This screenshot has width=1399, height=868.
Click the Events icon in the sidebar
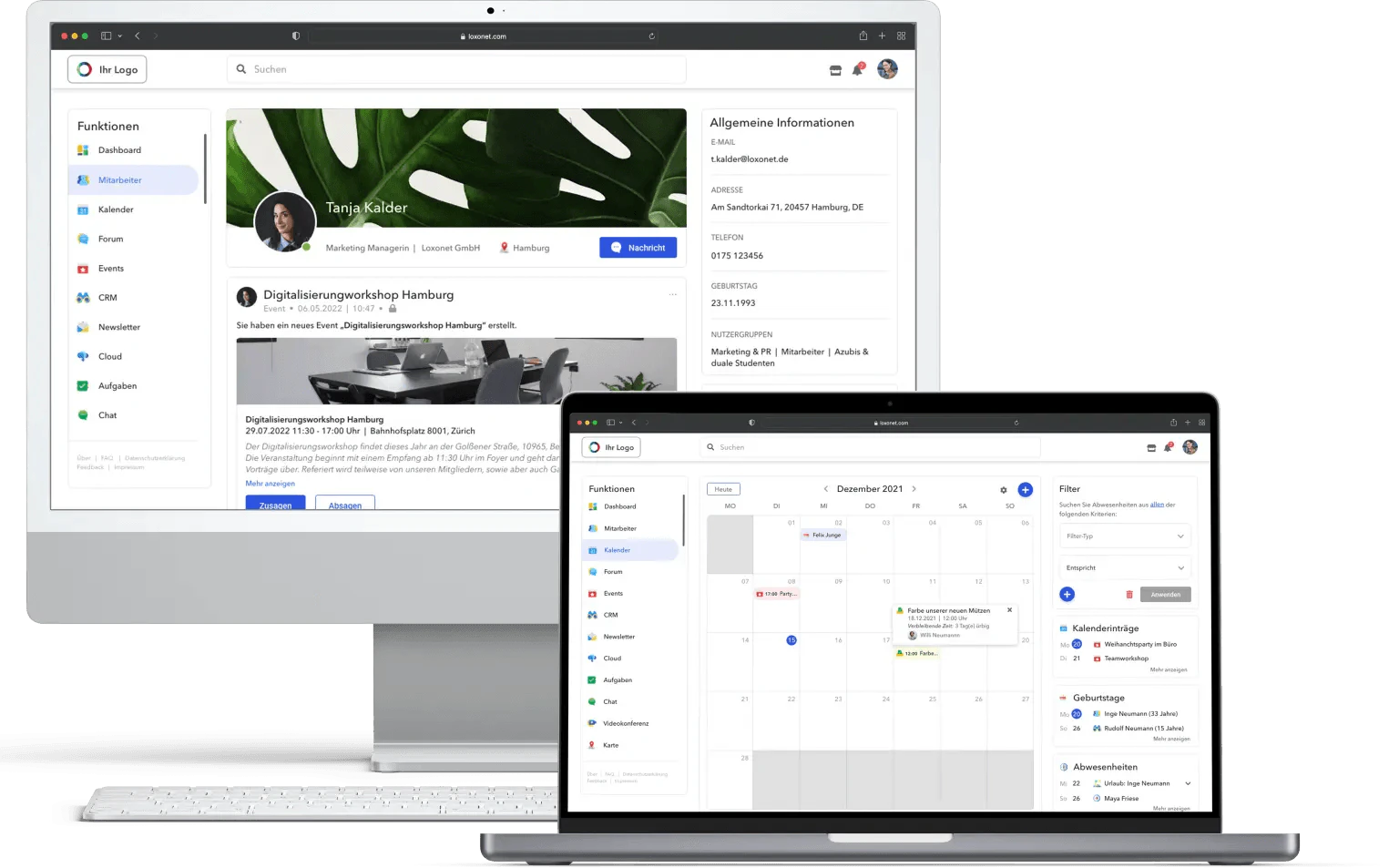[85, 268]
